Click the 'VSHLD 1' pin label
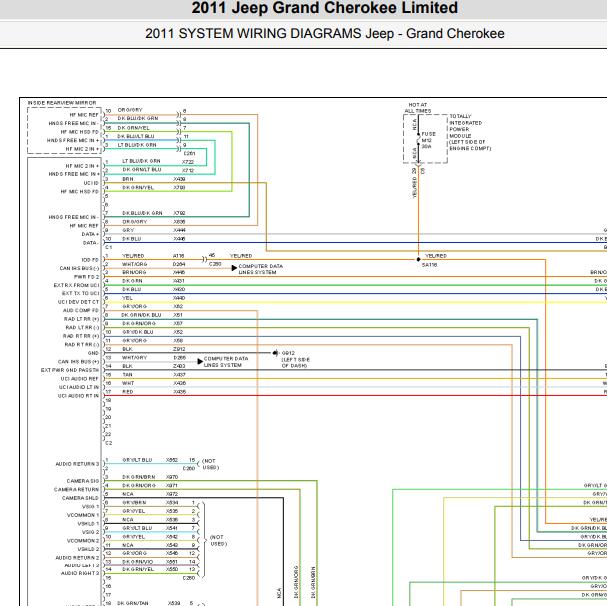607x606 pixels. 89,524
